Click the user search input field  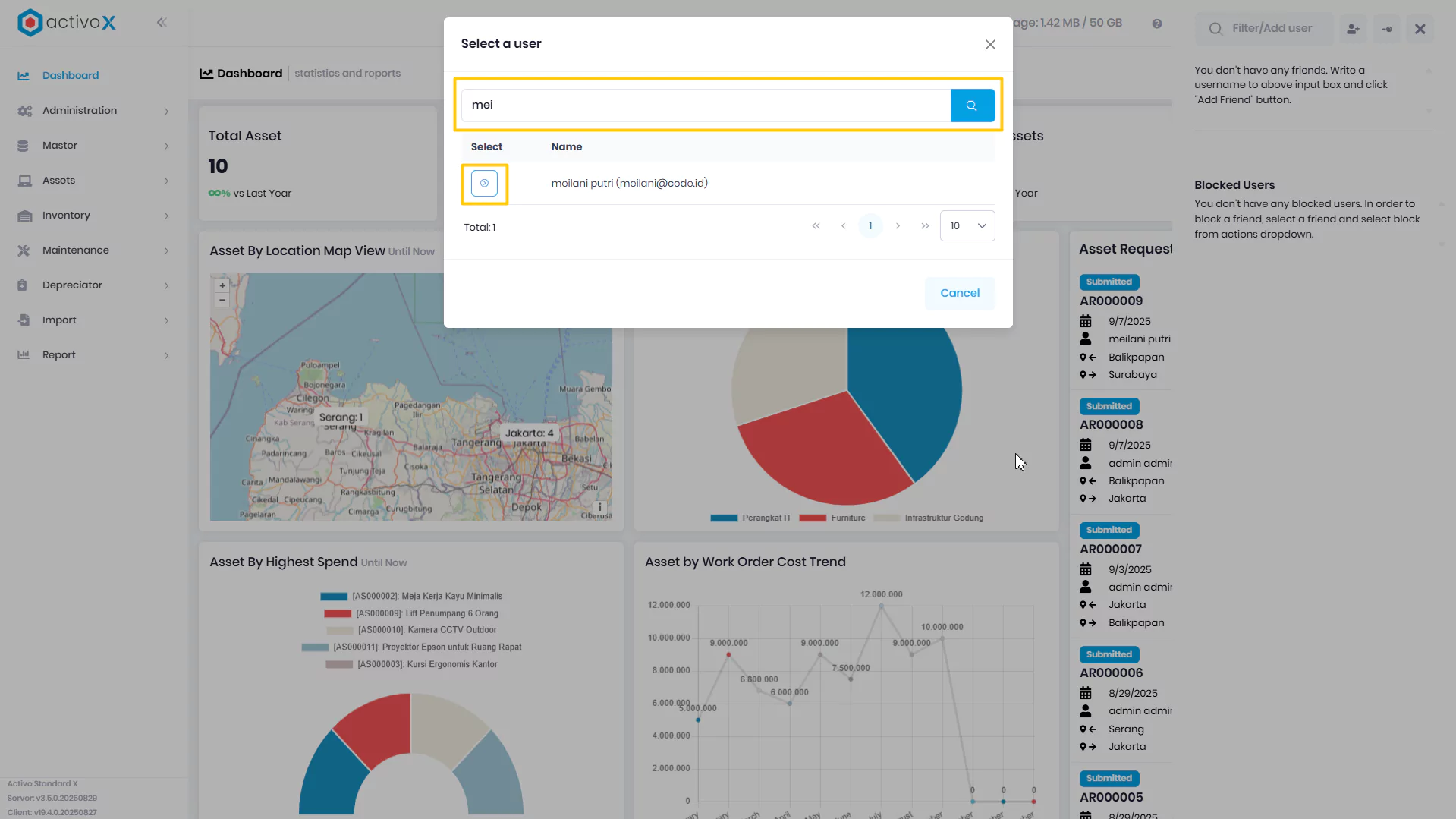pyautogui.click(x=706, y=106)
